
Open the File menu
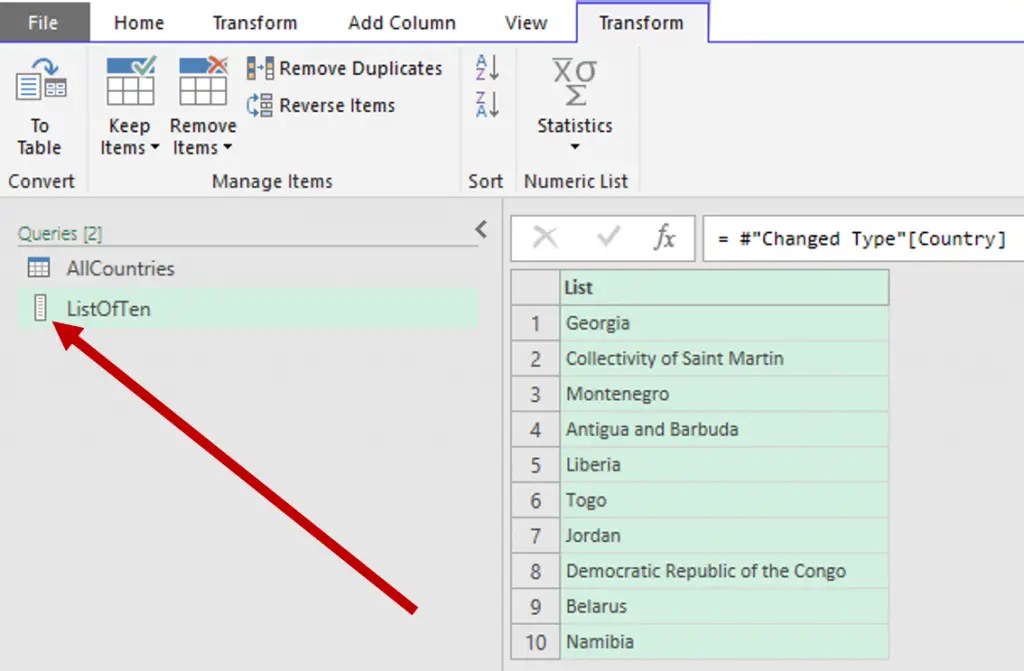(45, 22)
